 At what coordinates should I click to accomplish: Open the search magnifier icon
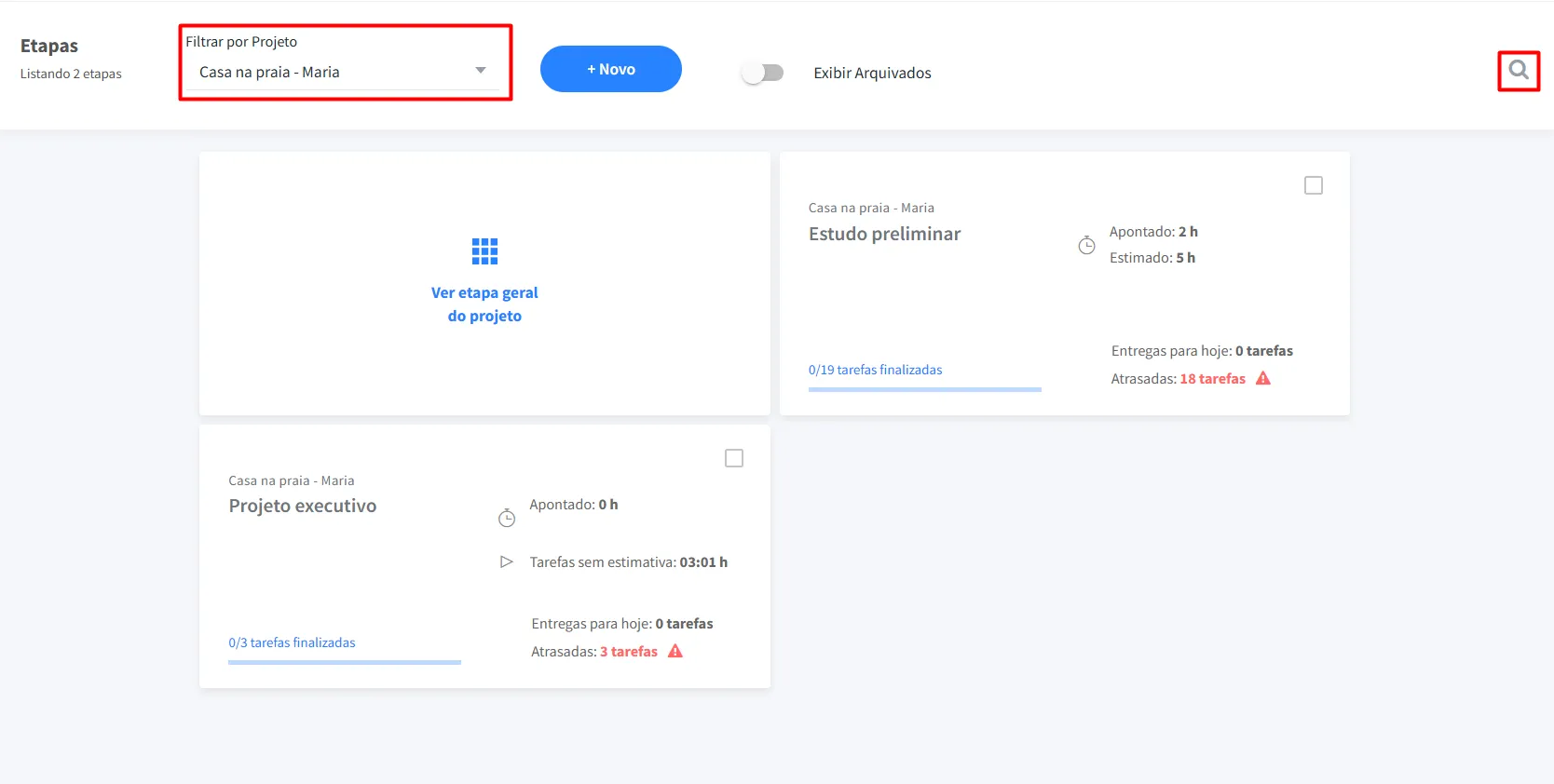[x=1519, y=71]
